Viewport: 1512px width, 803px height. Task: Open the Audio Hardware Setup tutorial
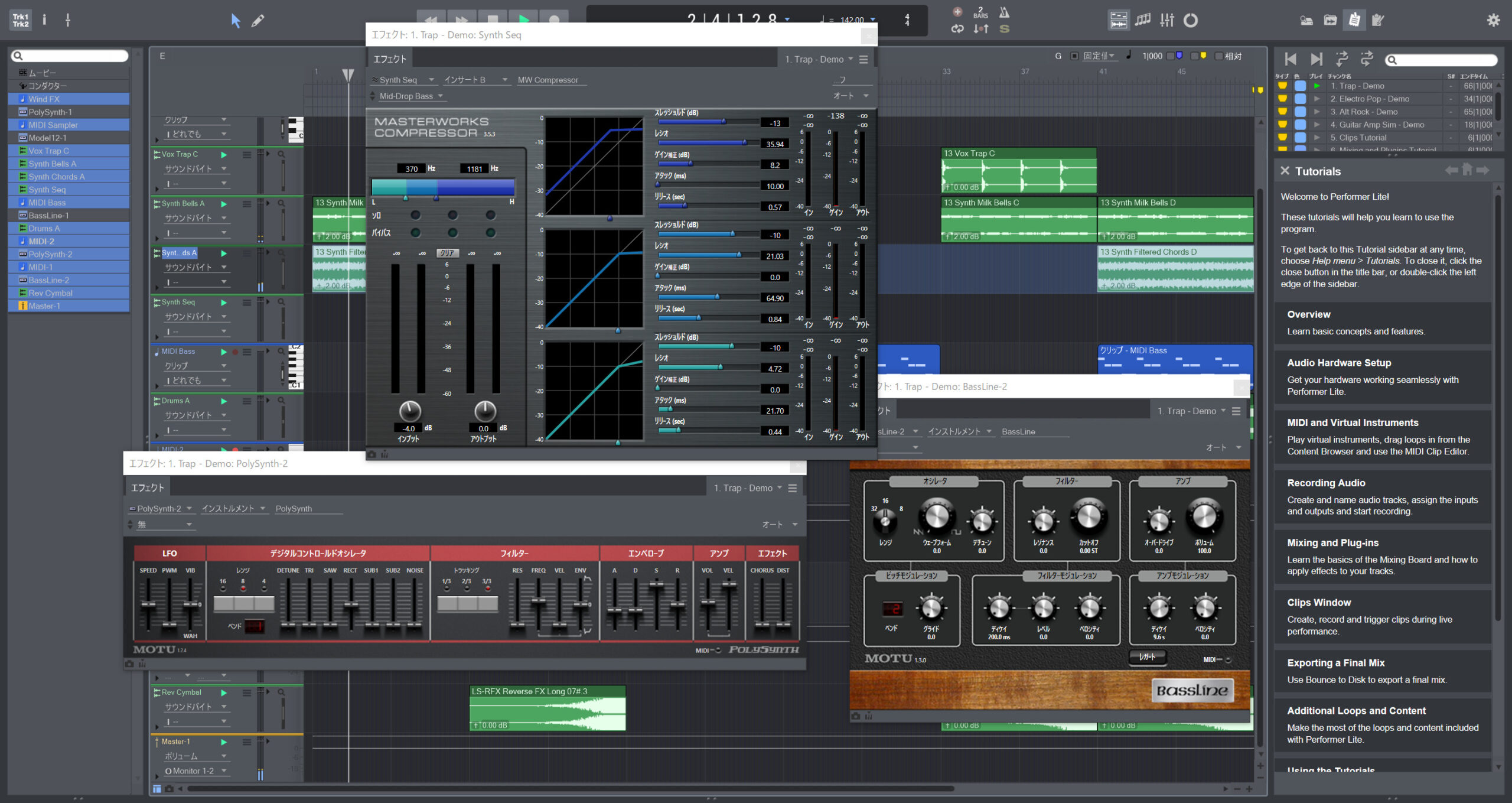pos(1382,377)
